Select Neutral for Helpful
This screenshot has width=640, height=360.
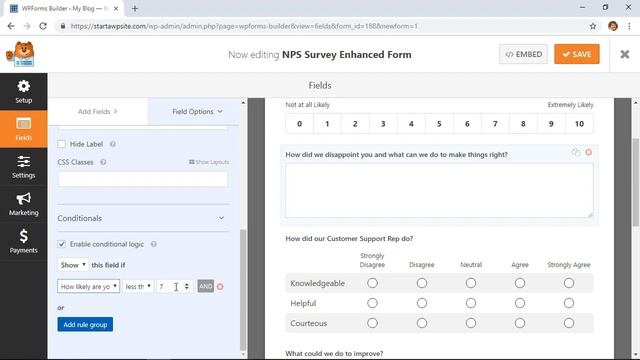tap(471, 303)
